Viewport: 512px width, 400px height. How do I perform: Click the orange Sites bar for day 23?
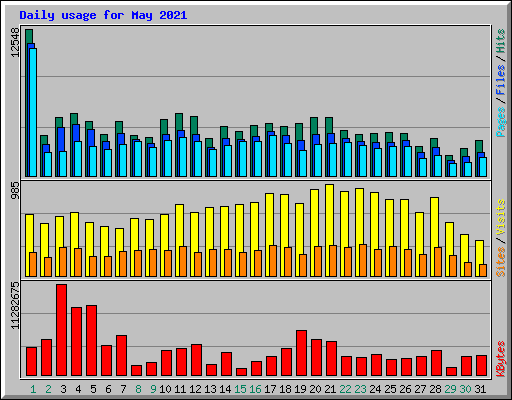[x=363, y=260]
